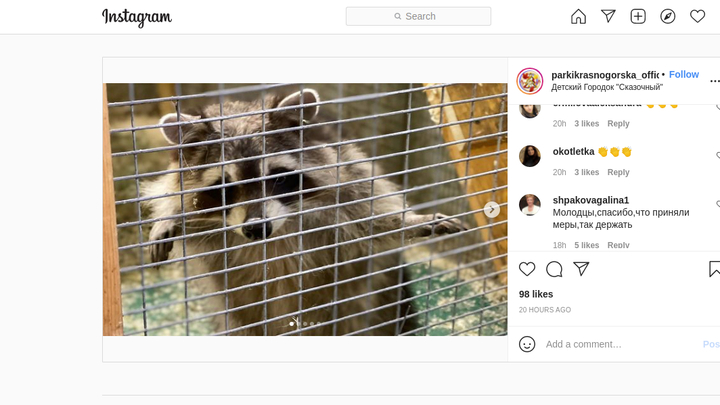Viewport: 720px width, 405px height.
Task: Create a new post with plus icon
Action: pyautogui.click(x=638, y=17)
